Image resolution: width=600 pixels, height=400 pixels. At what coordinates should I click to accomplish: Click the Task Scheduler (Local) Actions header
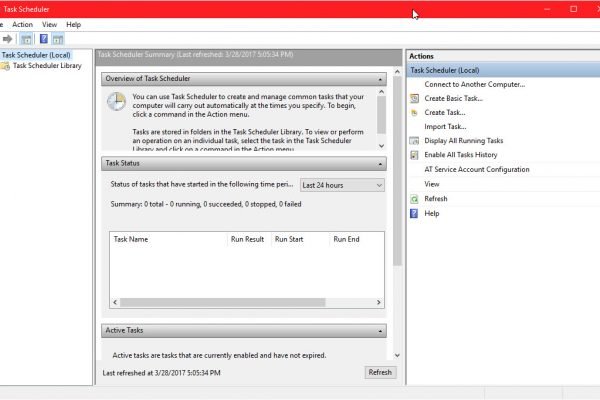(503, 70)
